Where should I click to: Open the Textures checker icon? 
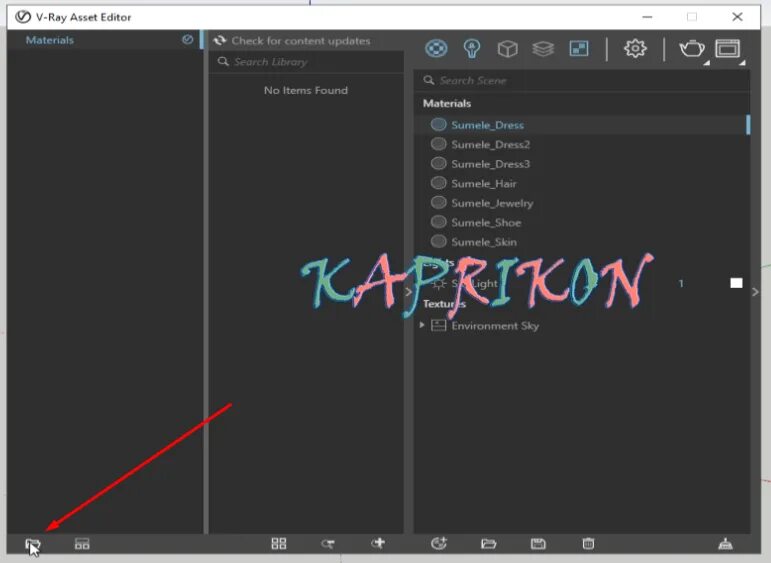pos(579,49)
